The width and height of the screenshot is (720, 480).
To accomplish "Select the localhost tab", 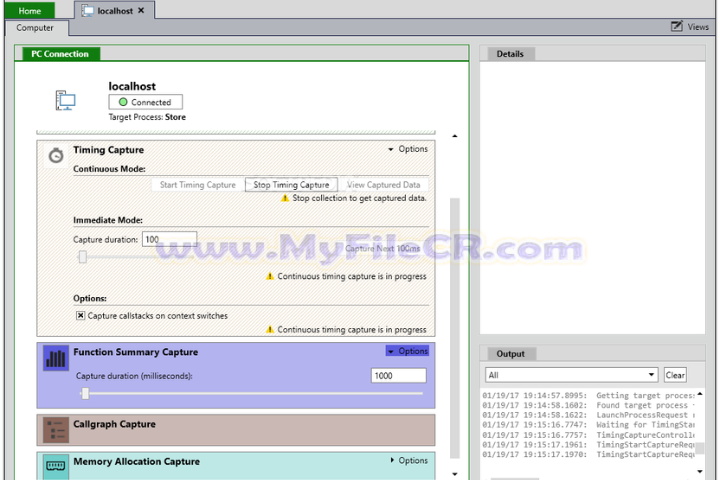I will click(x=114, y=11).
